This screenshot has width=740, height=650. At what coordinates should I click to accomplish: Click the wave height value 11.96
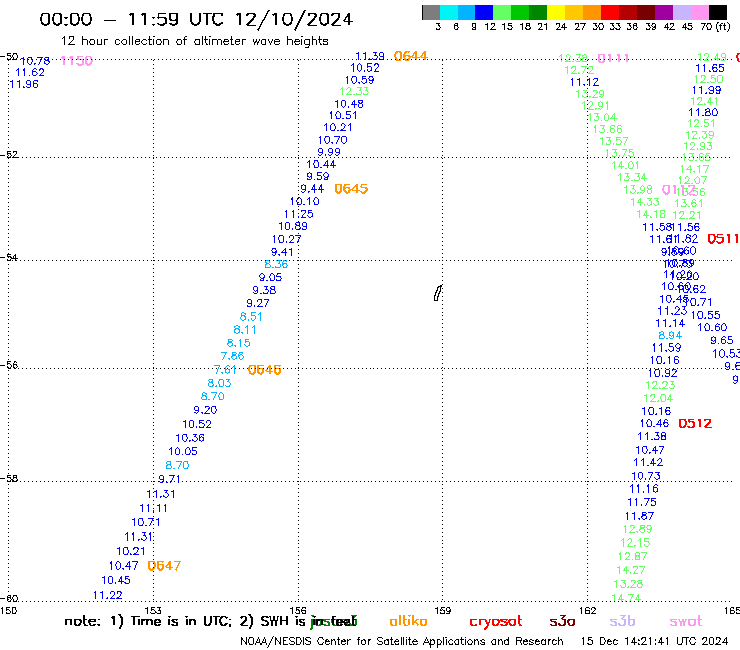(x=24, y=84)
